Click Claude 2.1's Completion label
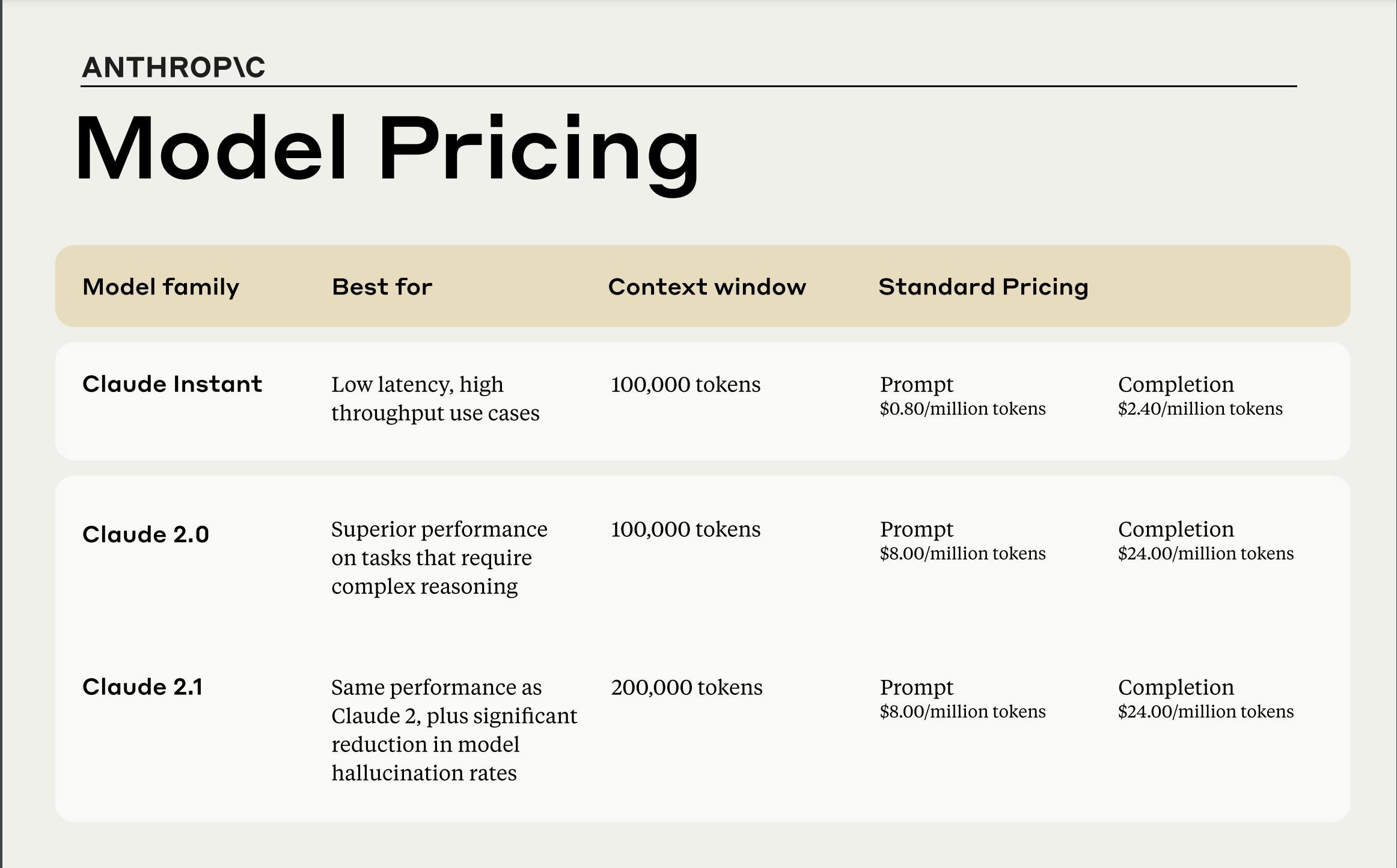Viewport: 1397px width, 868px height. (1176, 687)
